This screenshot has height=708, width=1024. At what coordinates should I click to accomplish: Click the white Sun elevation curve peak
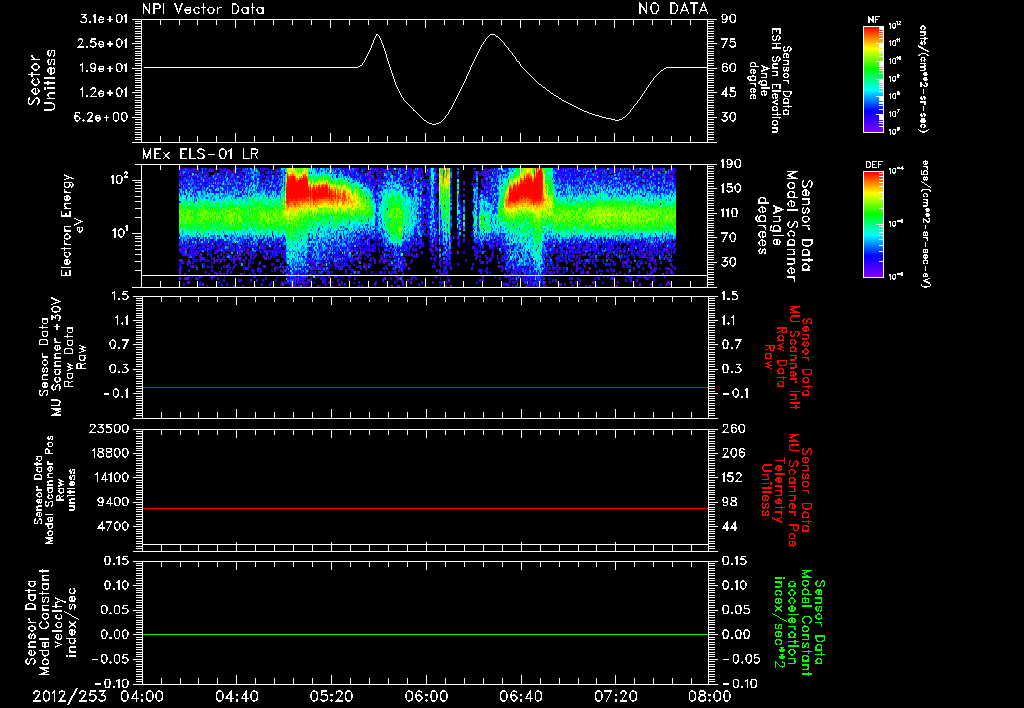tap(492, 34)
